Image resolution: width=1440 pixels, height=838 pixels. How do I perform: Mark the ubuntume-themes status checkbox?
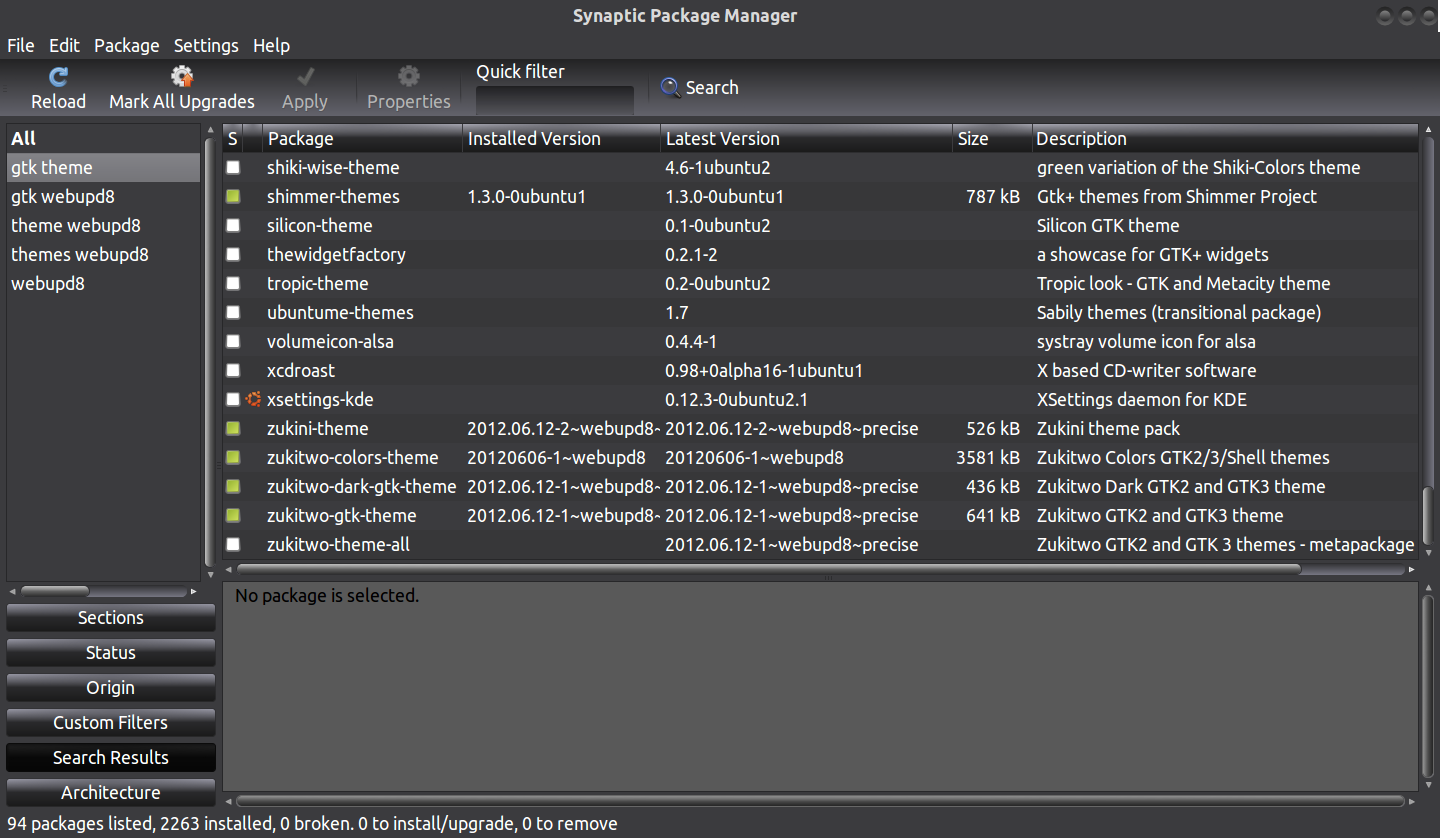(x=233, y=312)
